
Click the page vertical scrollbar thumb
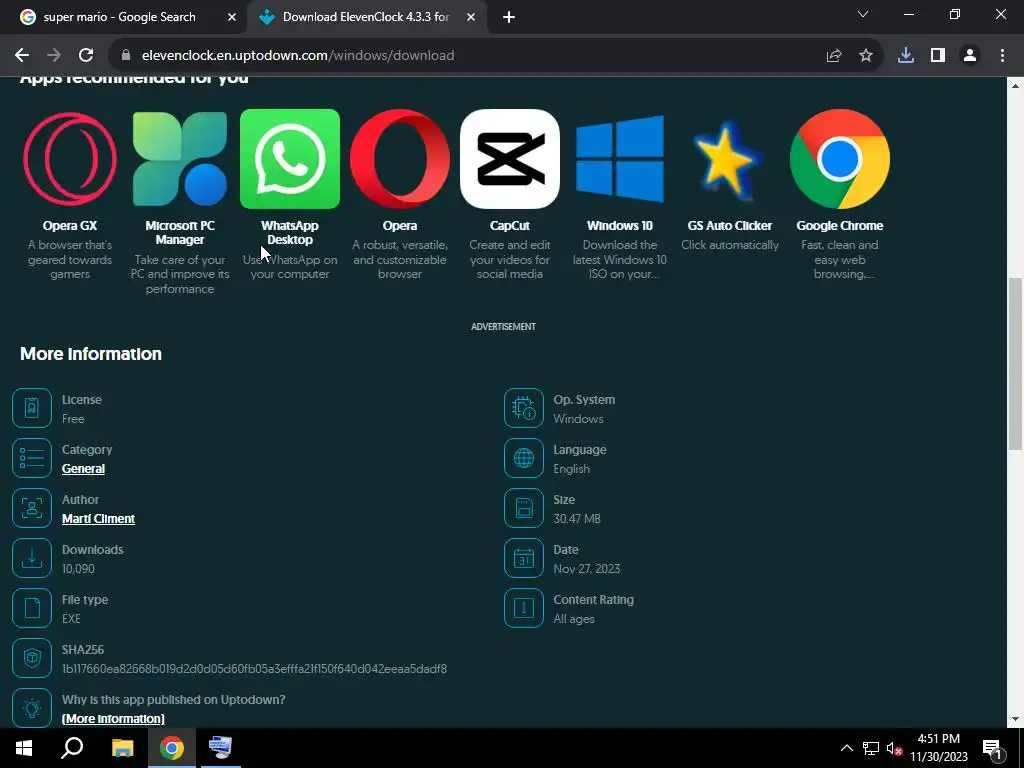(1015, 363)
